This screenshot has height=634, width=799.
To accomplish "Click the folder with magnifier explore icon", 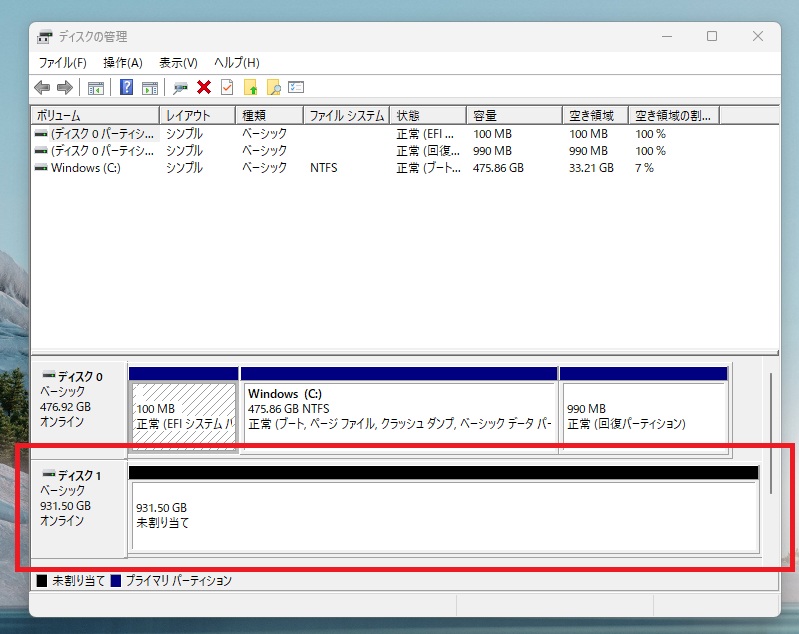I will (274, 87).
